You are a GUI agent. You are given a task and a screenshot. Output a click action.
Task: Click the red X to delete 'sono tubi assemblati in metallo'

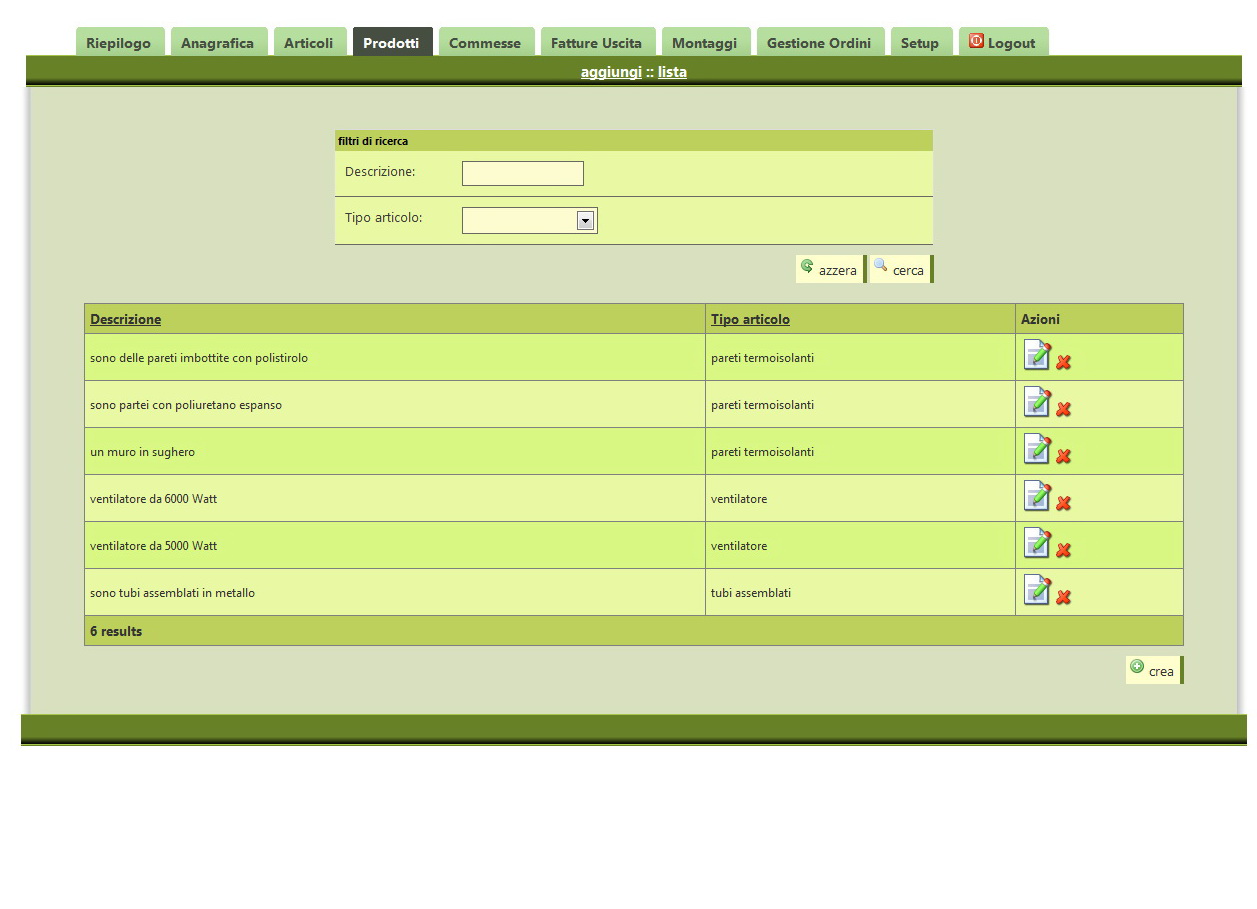click(x=1063, y=596)
